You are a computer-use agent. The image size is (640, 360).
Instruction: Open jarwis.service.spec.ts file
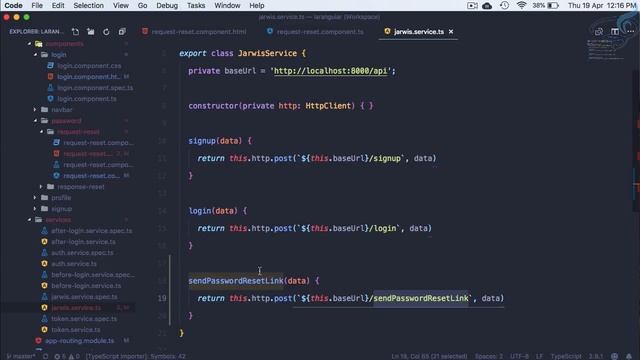click(x=84, y=297)
